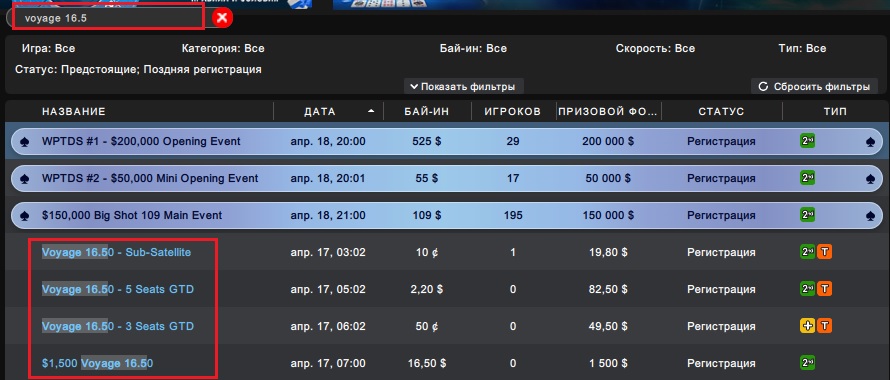Click green type icon in WPTDS #2 row
The width and height of the screenshot is (890, 380).
coord(807,178)
